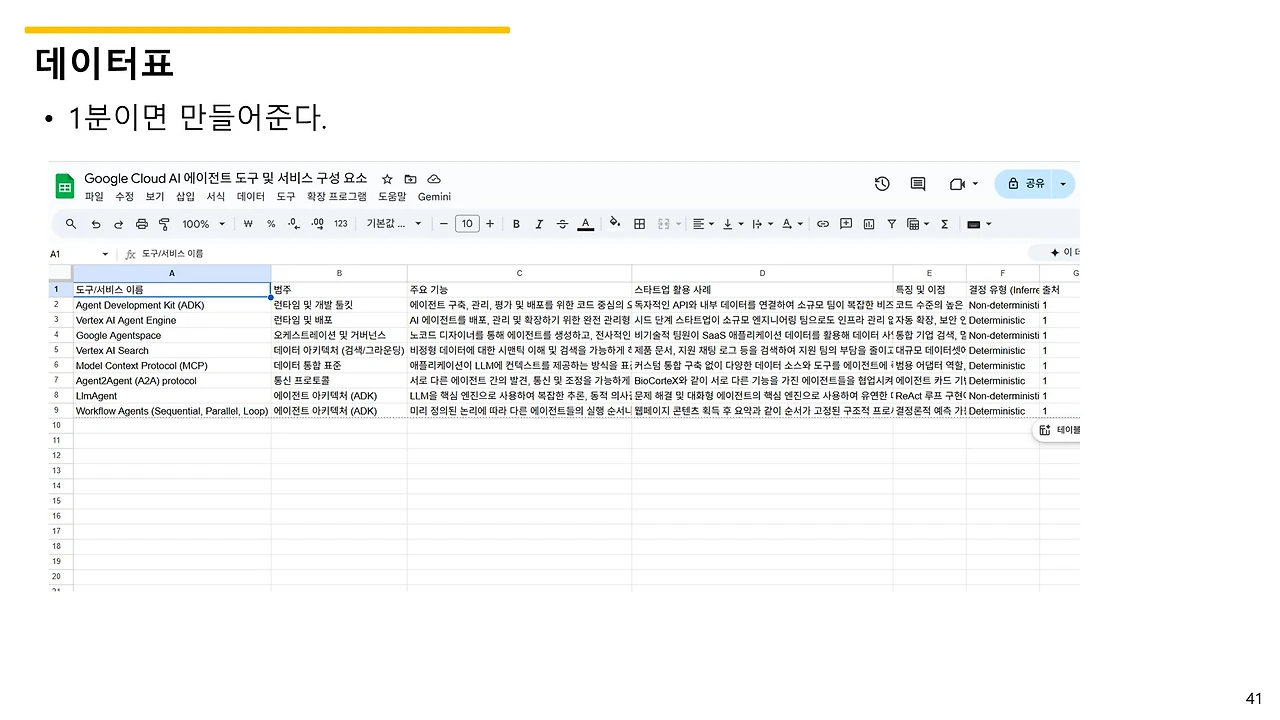Apply currency format with the ₩ icon
The width and height of the screenshot is (1280, 720).
[249, 224]
